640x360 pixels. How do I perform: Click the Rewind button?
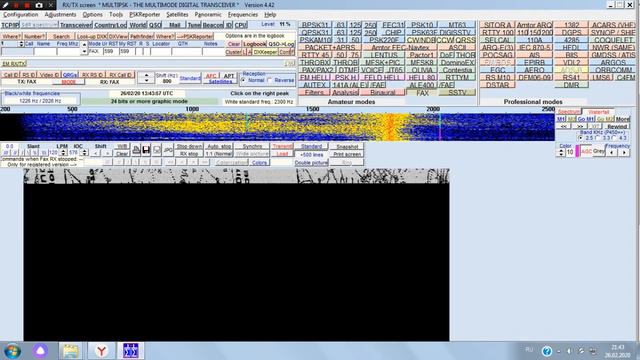click(617, 127)
